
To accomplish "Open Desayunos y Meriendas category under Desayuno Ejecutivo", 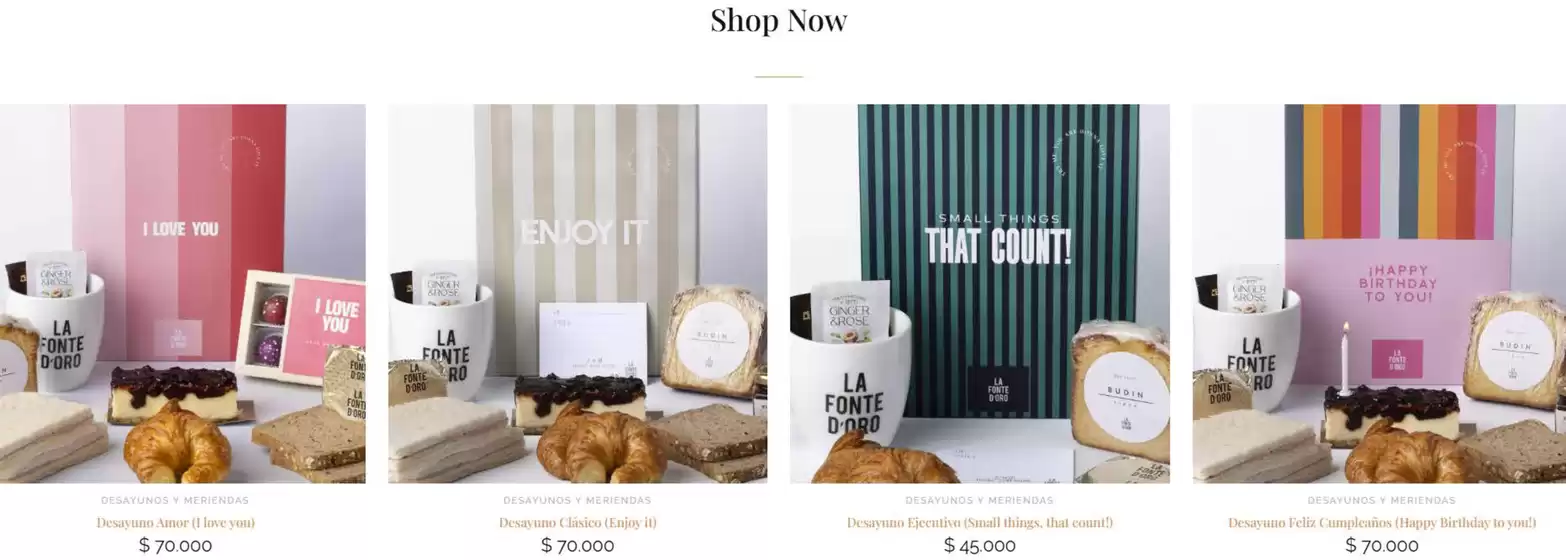I will 980,500.
